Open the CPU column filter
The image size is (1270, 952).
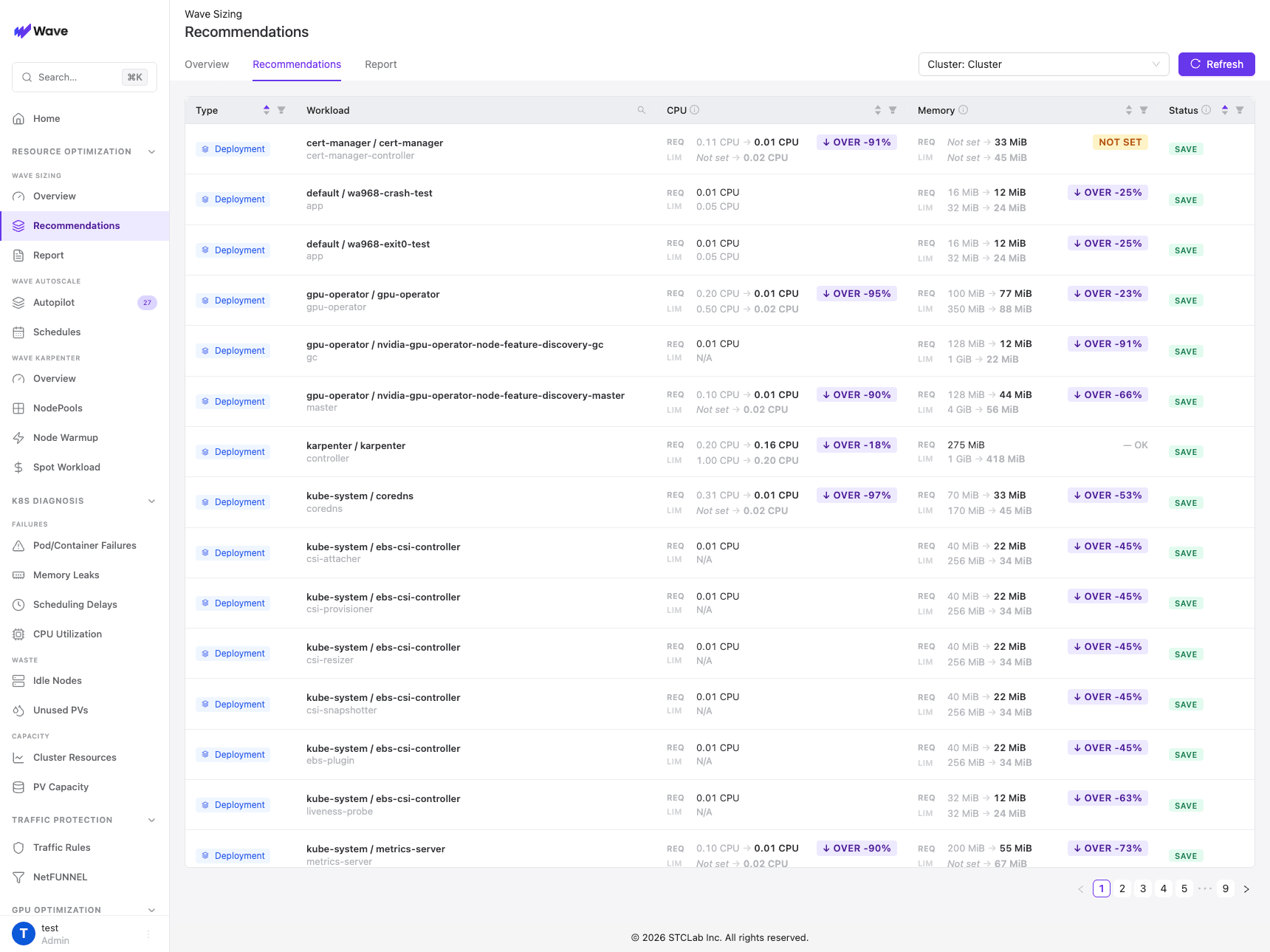893,110
